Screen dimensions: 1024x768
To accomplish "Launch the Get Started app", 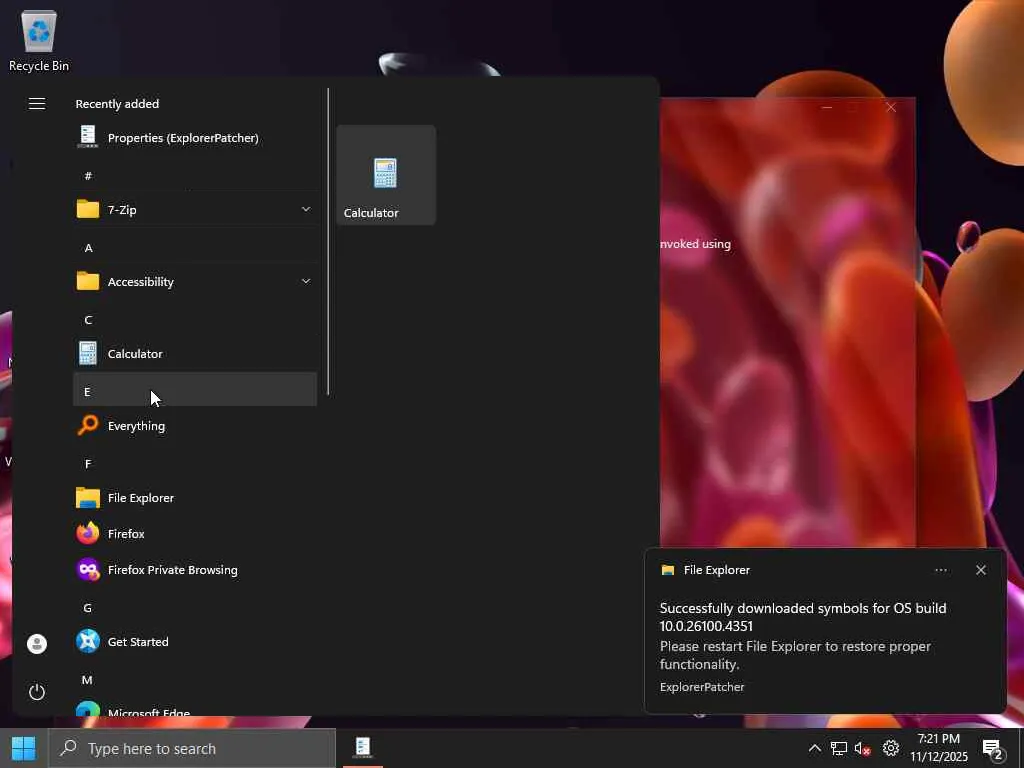I will (195, 641).
